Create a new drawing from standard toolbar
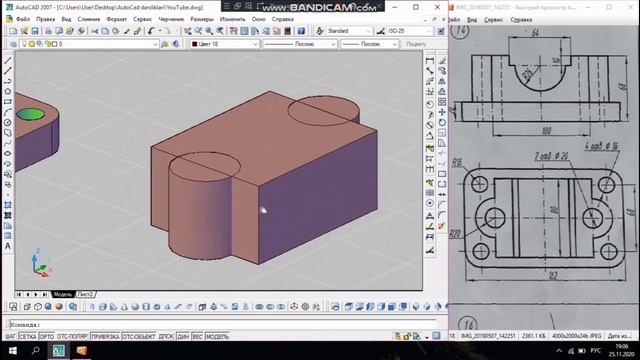Image resolution: width=640 pixels, height=360 pixels. tap(13, 31)
